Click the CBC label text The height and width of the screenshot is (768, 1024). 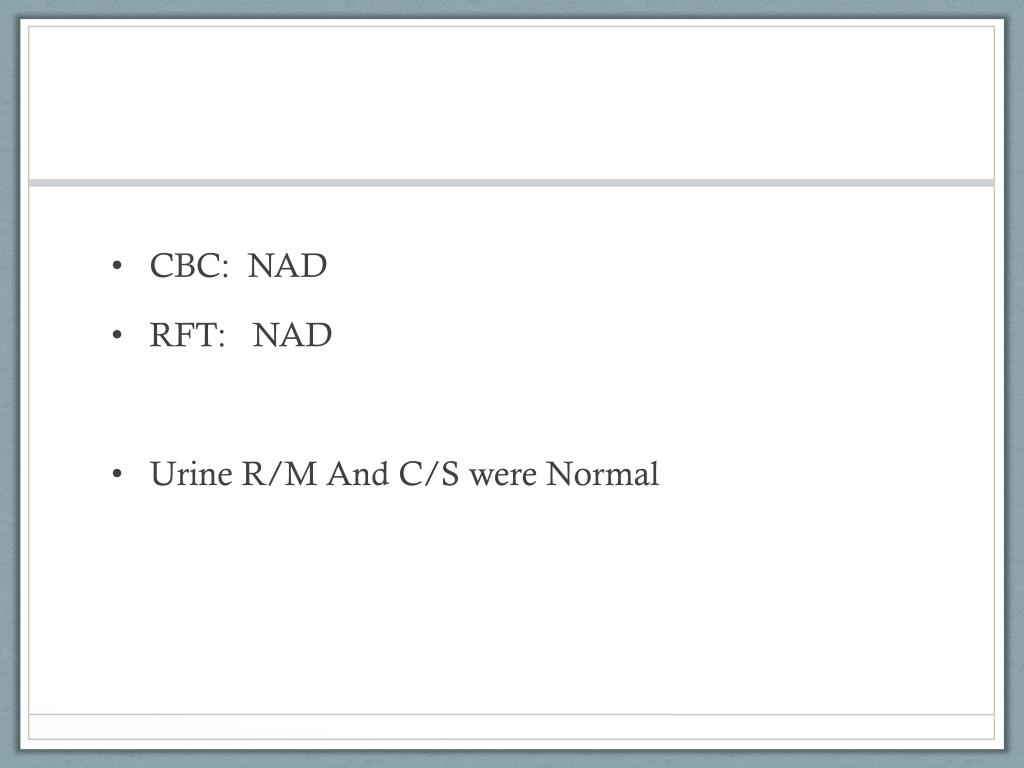(x=185, y=266)
